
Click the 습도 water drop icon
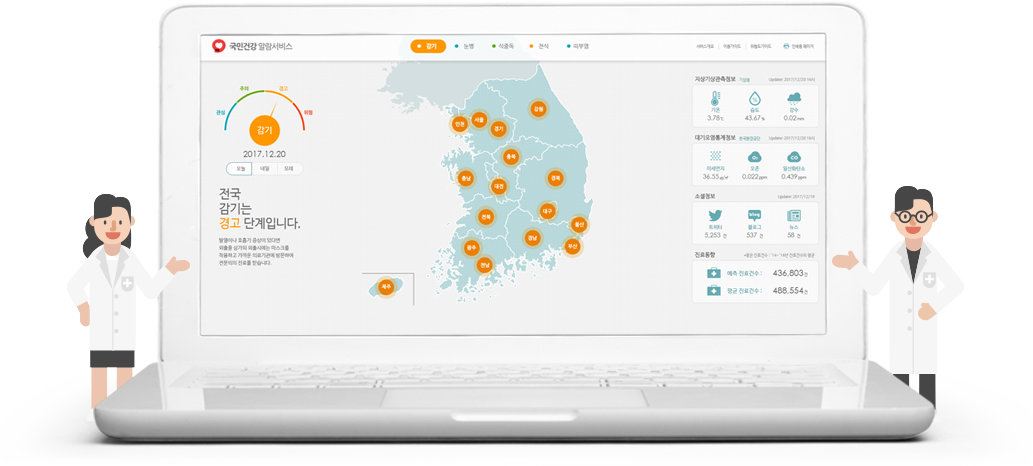(x=754, y=100)
